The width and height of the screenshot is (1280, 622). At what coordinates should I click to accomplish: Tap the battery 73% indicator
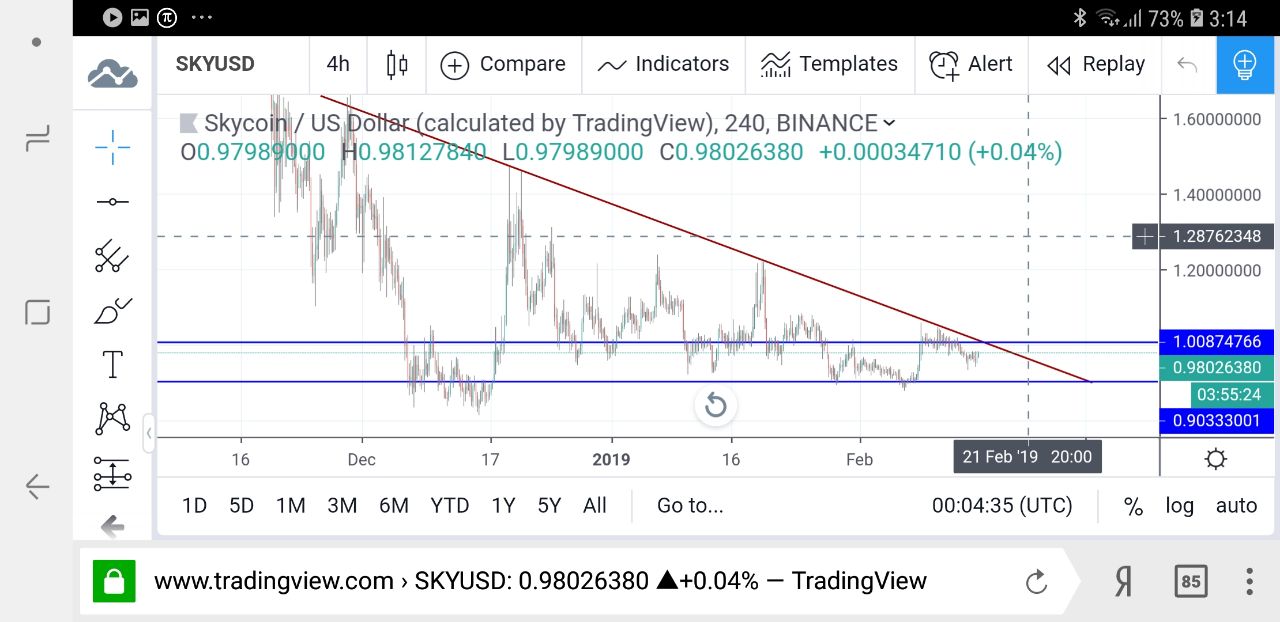tap(1176, 18)
